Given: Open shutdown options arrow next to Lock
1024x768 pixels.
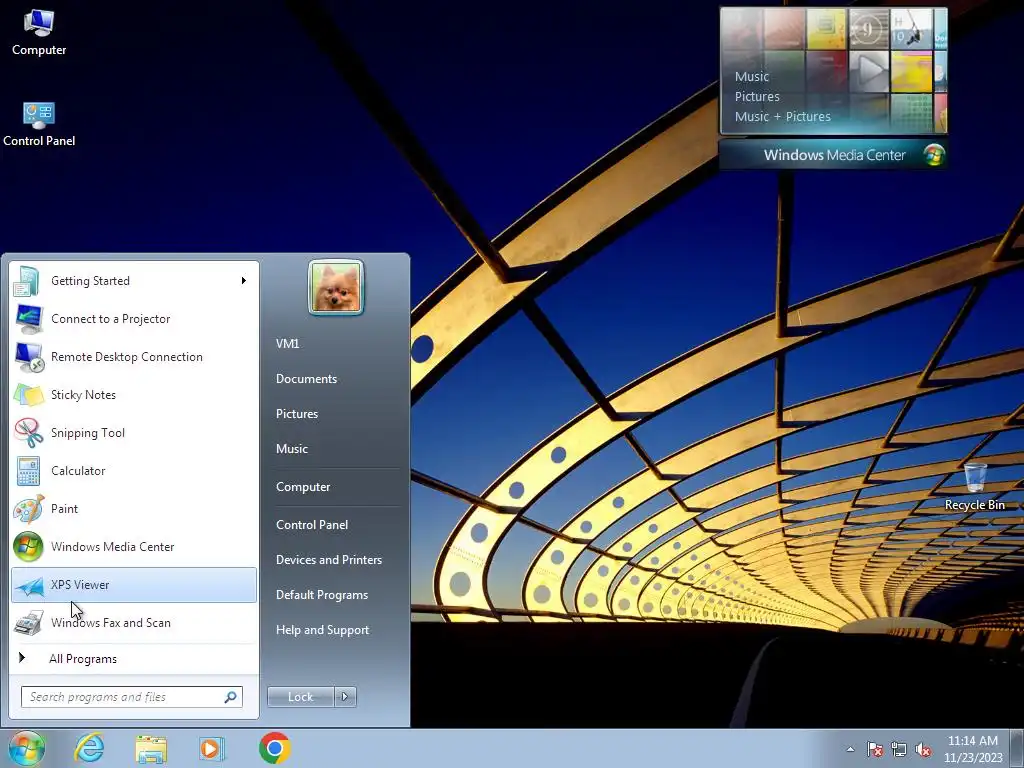Looking at the screenshot, I should [x=345, y=697].
